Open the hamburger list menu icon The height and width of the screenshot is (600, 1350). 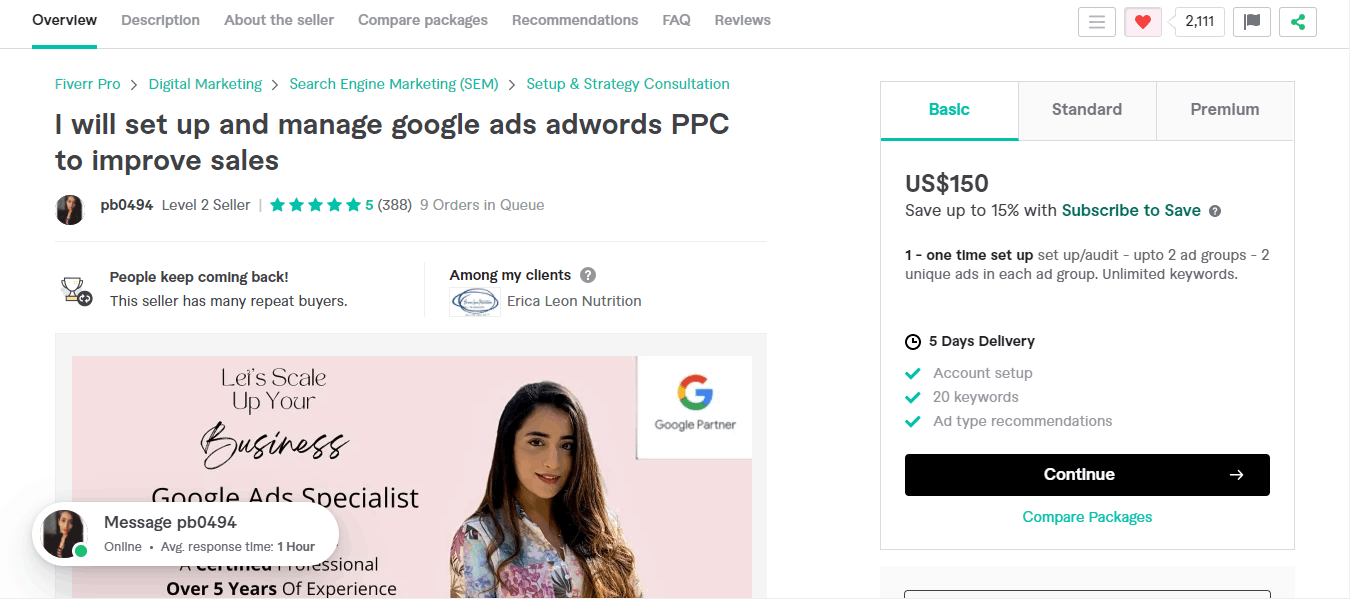(x=1097, y=22)
